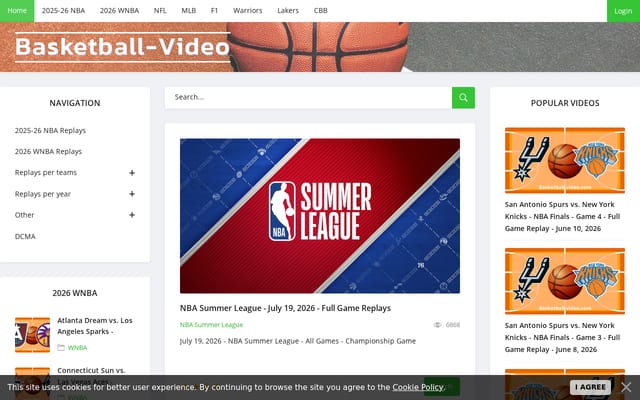Click the July 19 Championship Game description text

point(298,341)
